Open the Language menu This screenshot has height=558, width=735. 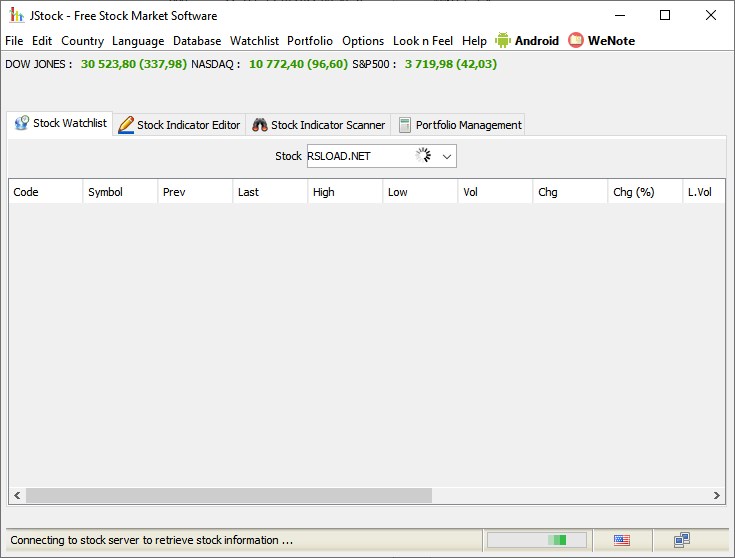click(138, 41)
